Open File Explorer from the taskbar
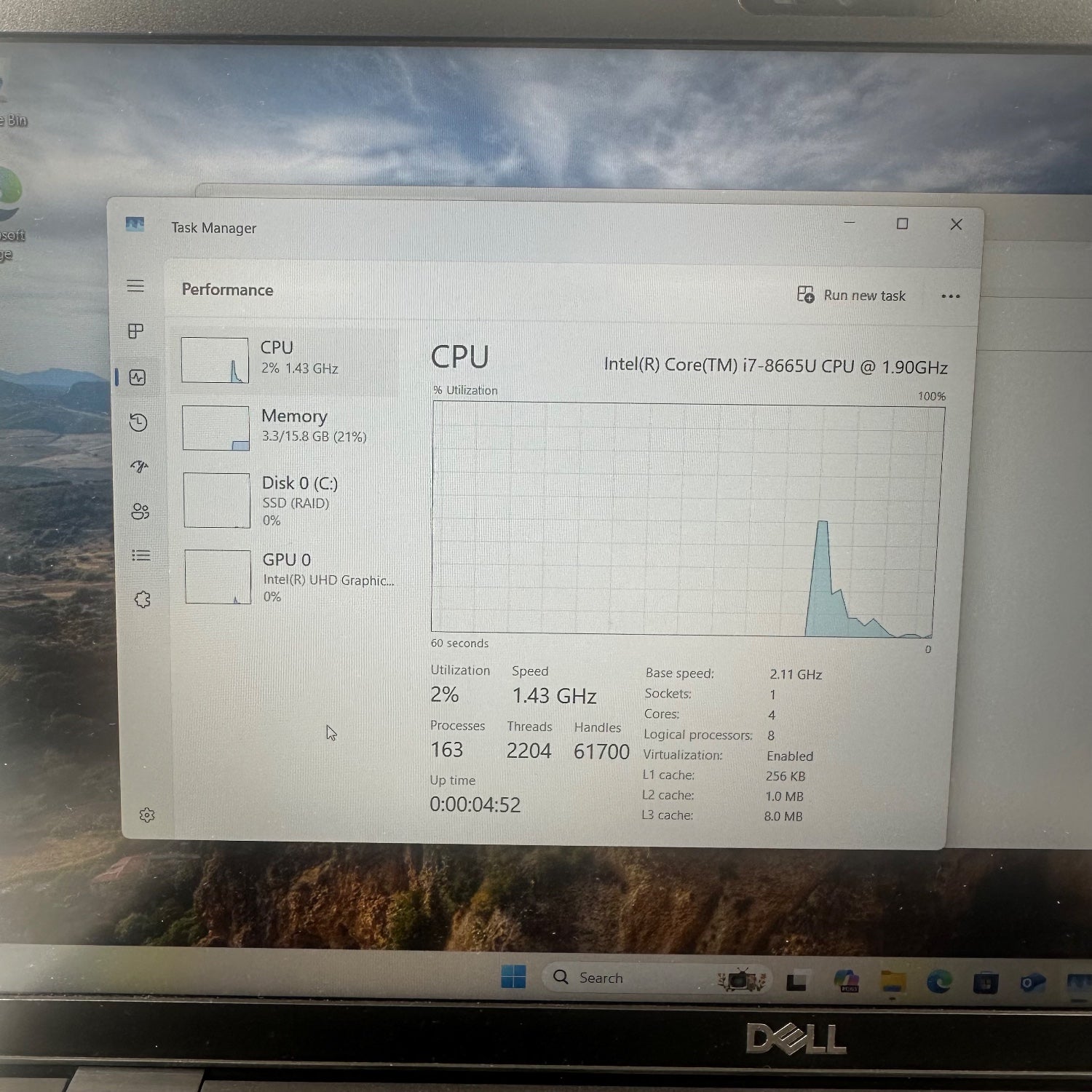This screenshot has height=1092, width=1092. pos(893,983)
